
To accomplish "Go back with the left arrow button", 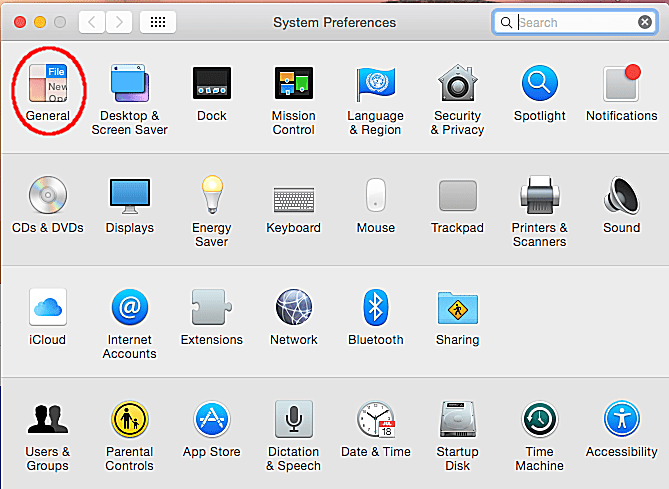I will 92,22.
